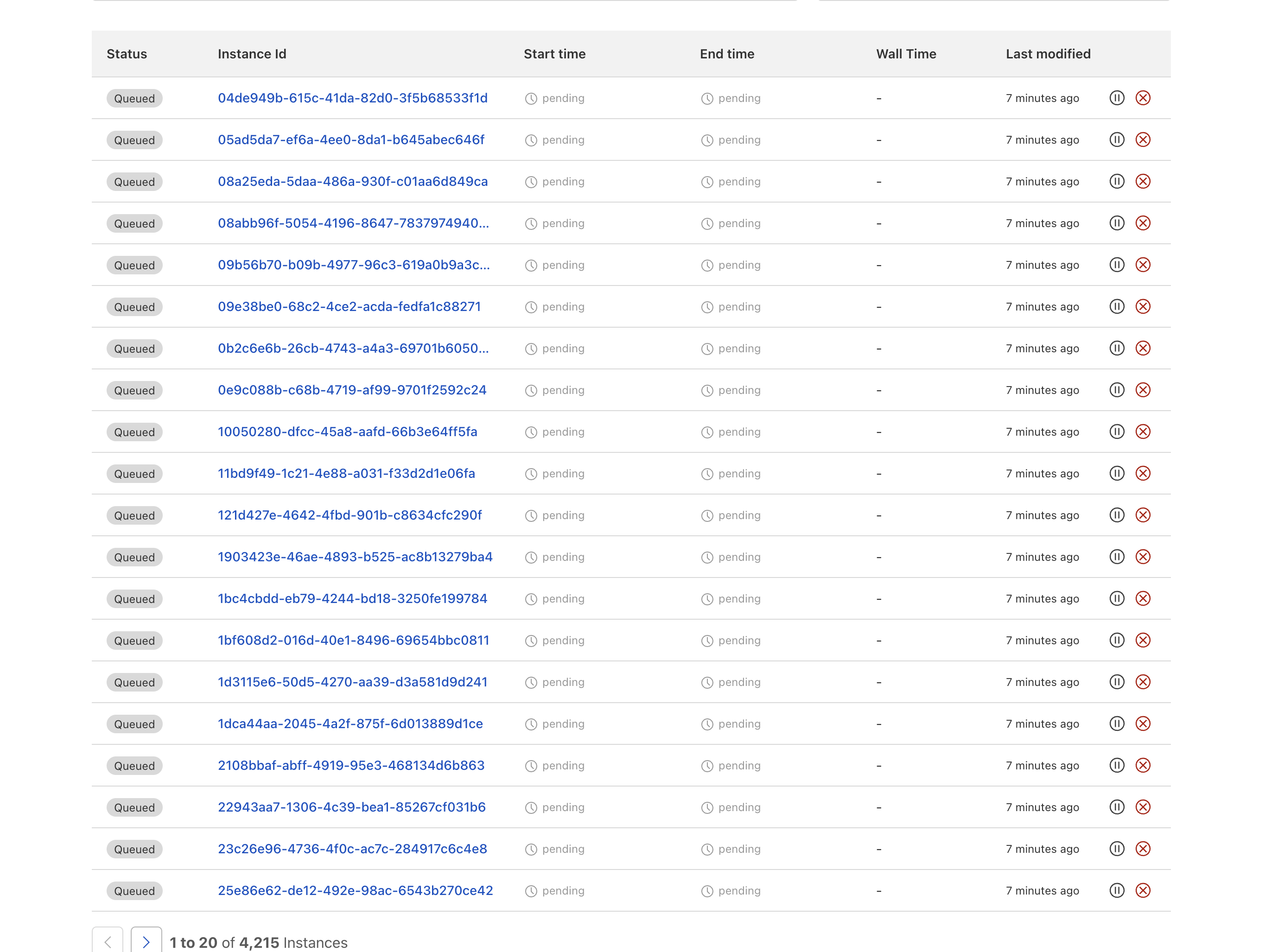The width and height of the screenshot is (1284, 952).
Task: Click the Last modified column header
Action: tap(1047, 54)
